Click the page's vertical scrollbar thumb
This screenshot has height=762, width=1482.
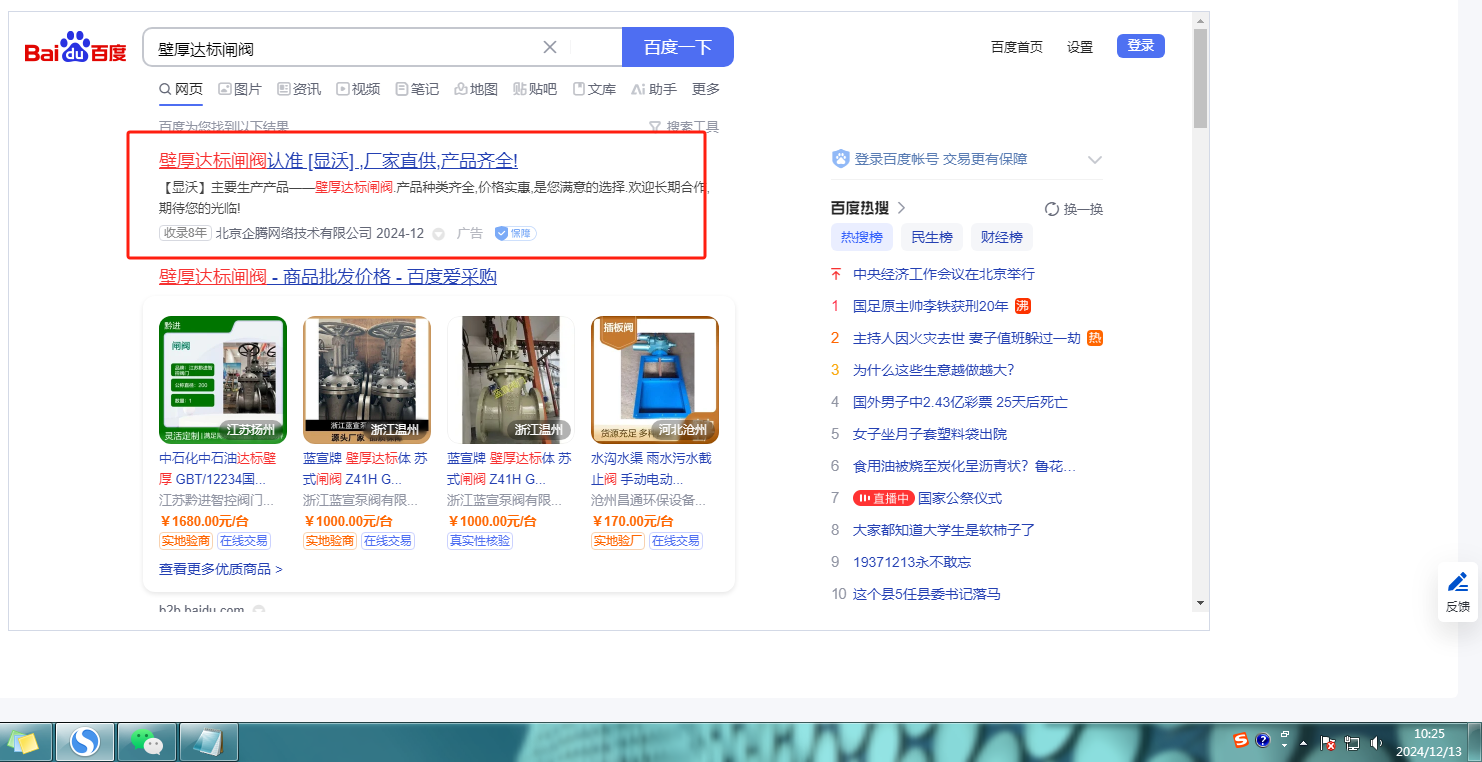[1200, 78]
